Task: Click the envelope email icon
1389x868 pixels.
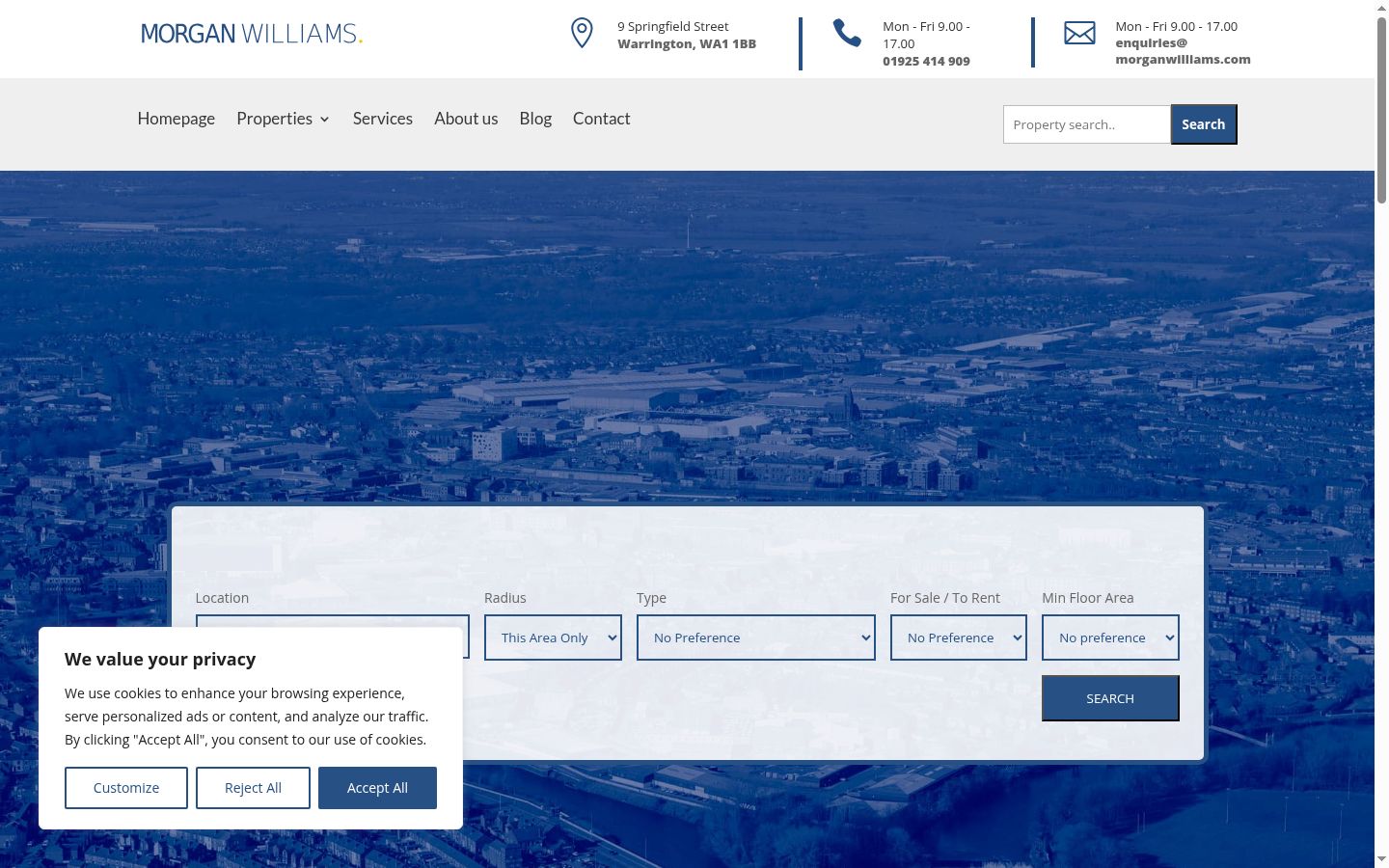Action: click(1079, 33)
